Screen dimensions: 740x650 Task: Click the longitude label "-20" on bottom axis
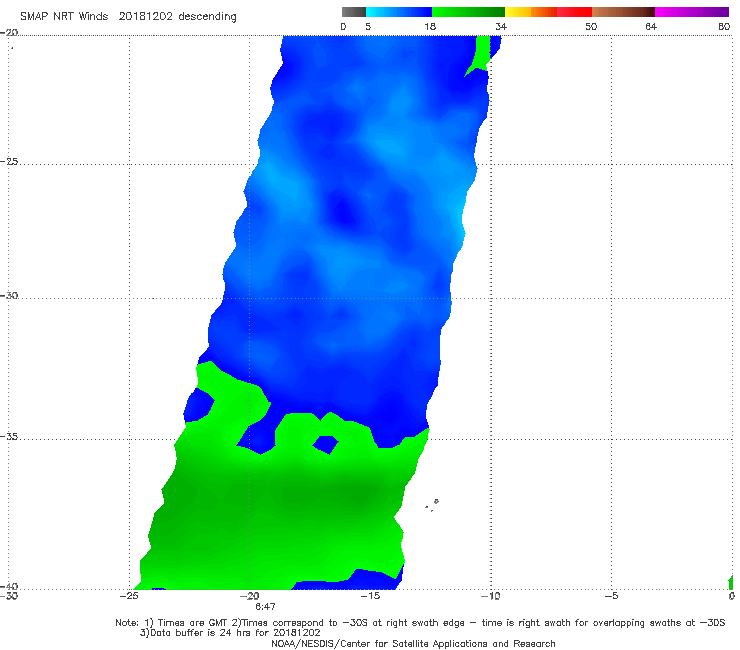click(x=250, y=596)
